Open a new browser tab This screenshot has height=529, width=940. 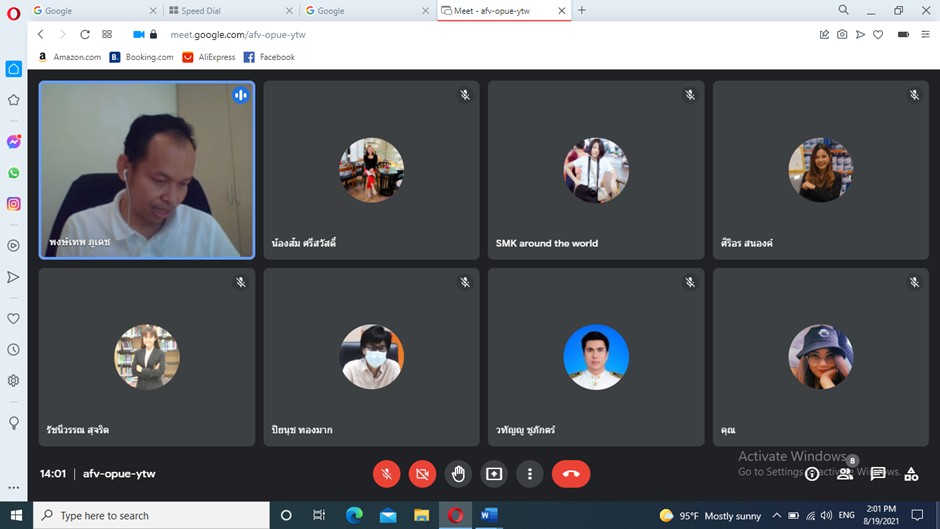(x=582, y=10)
